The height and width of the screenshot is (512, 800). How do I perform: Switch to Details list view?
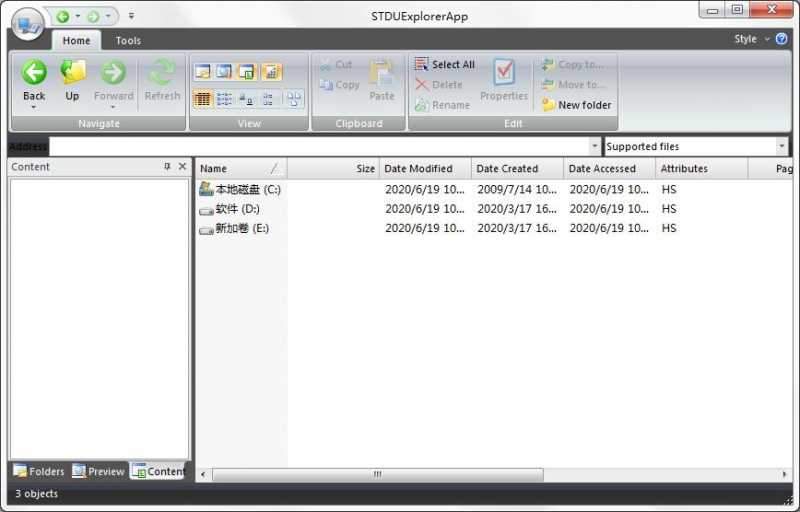203,99
